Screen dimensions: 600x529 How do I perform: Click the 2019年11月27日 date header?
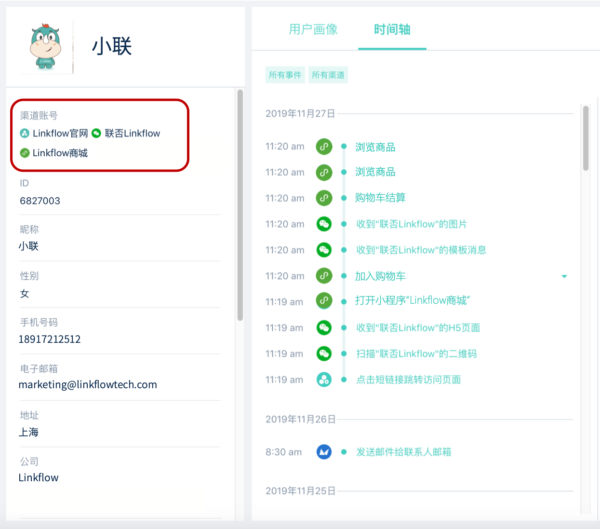(x=300, y=114)
